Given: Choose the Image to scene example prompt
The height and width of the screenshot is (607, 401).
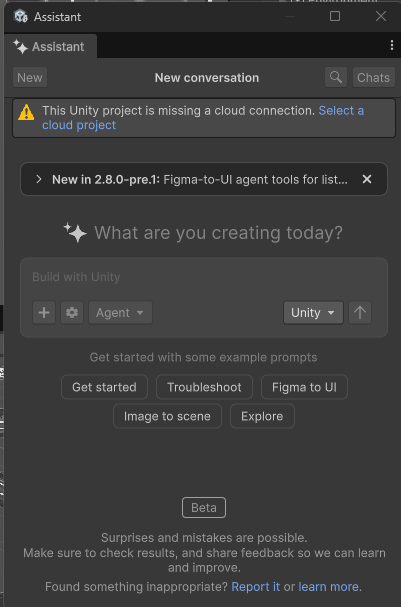Looking at the screenshot, I should point(167,416).
